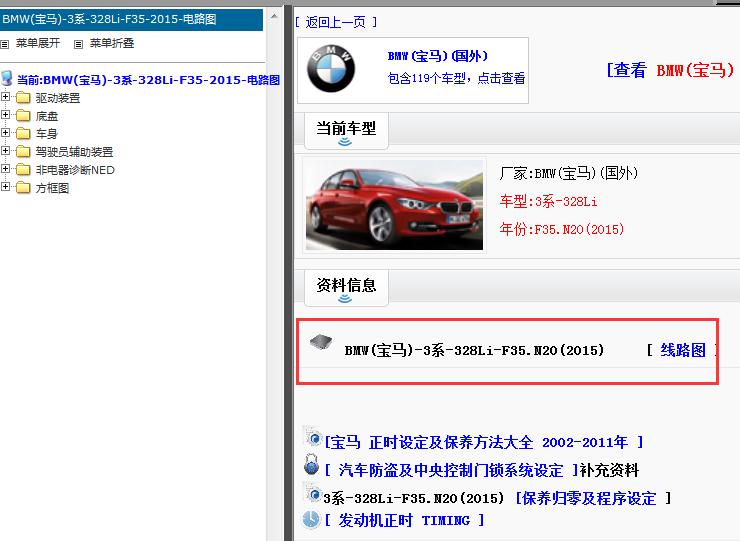The width and height of the screenshot is (740, 541).
Task: Click 菜单折叠 to collapse all menus
Action: 112,43
